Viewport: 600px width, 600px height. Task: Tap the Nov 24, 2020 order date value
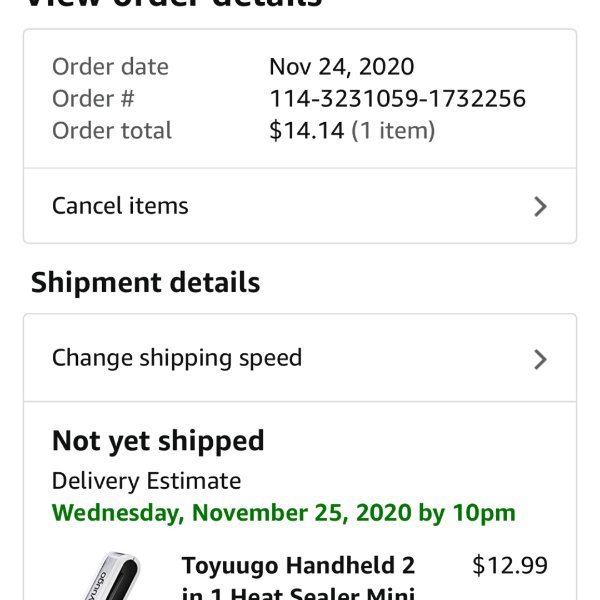[342, 67]
